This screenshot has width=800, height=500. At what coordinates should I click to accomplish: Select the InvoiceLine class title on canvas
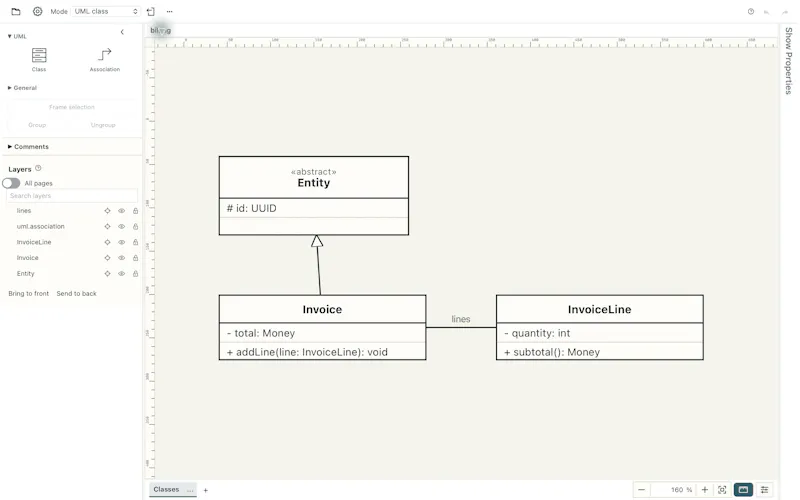[x=599, y=309]
